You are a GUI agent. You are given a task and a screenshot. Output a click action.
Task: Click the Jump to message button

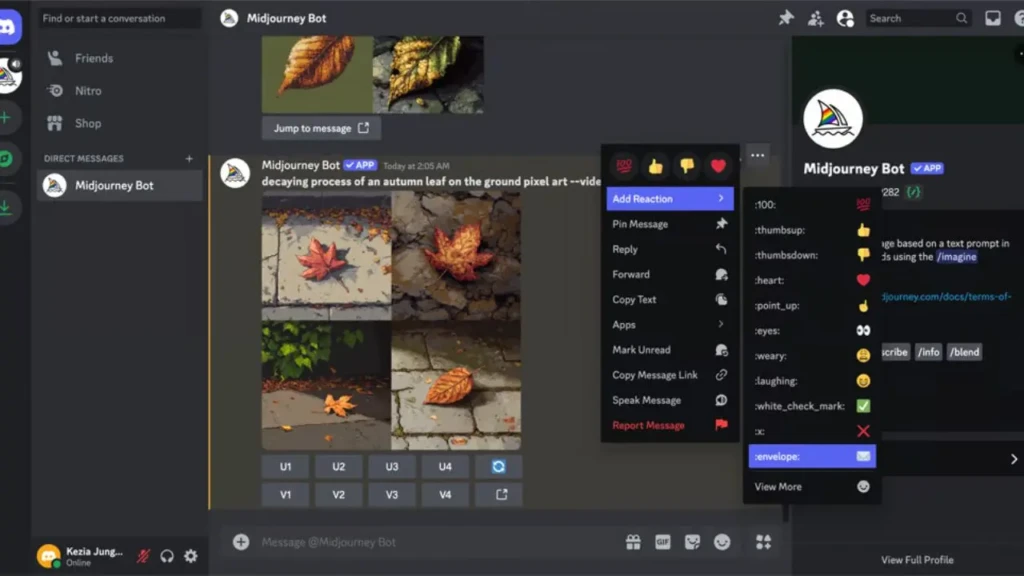[320, 128]
